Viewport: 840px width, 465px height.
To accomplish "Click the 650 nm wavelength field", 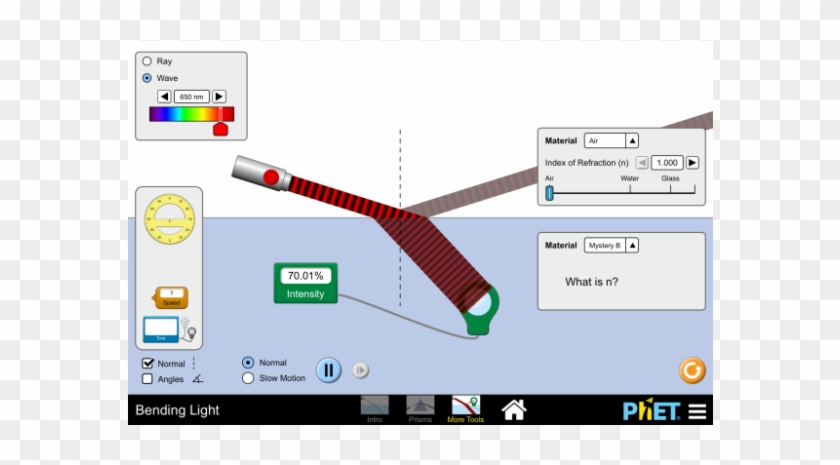I will coord(191,96).
